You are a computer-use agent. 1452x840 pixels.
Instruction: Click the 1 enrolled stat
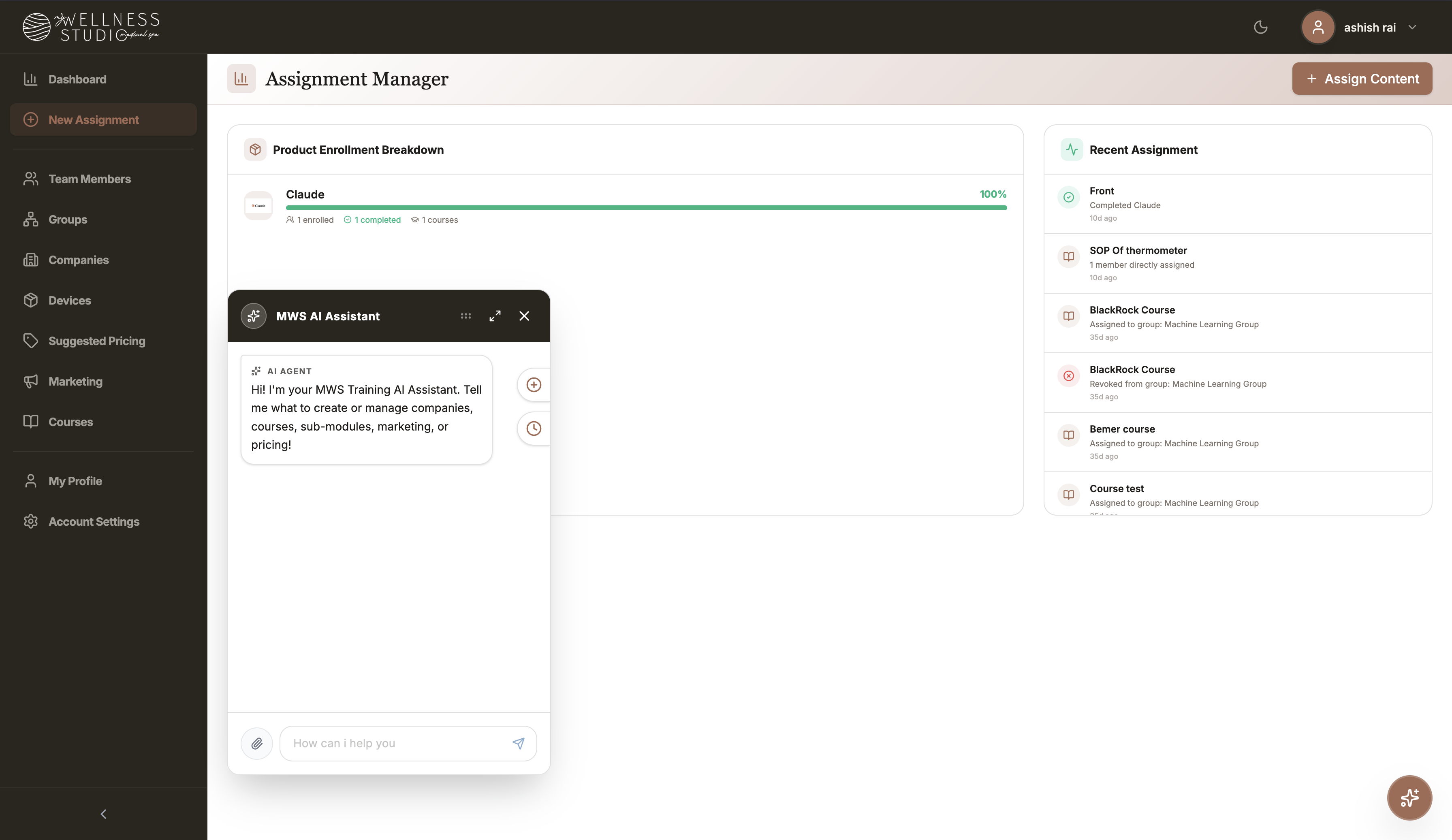click(x=310, y=220)
